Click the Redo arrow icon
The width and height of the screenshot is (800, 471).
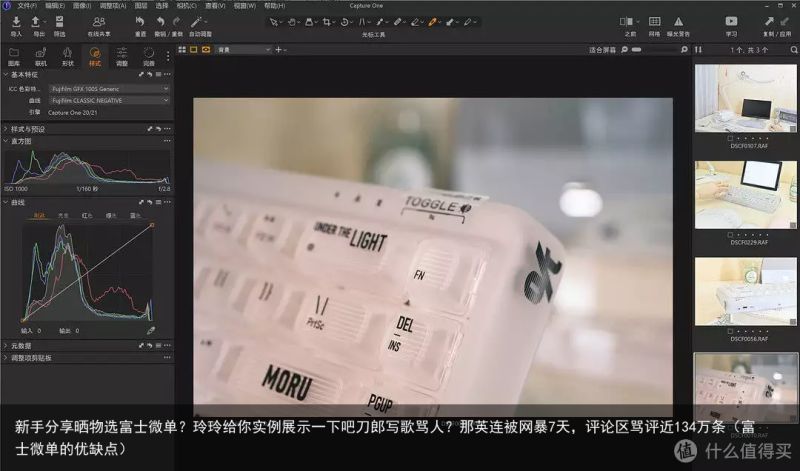(177, 22)
